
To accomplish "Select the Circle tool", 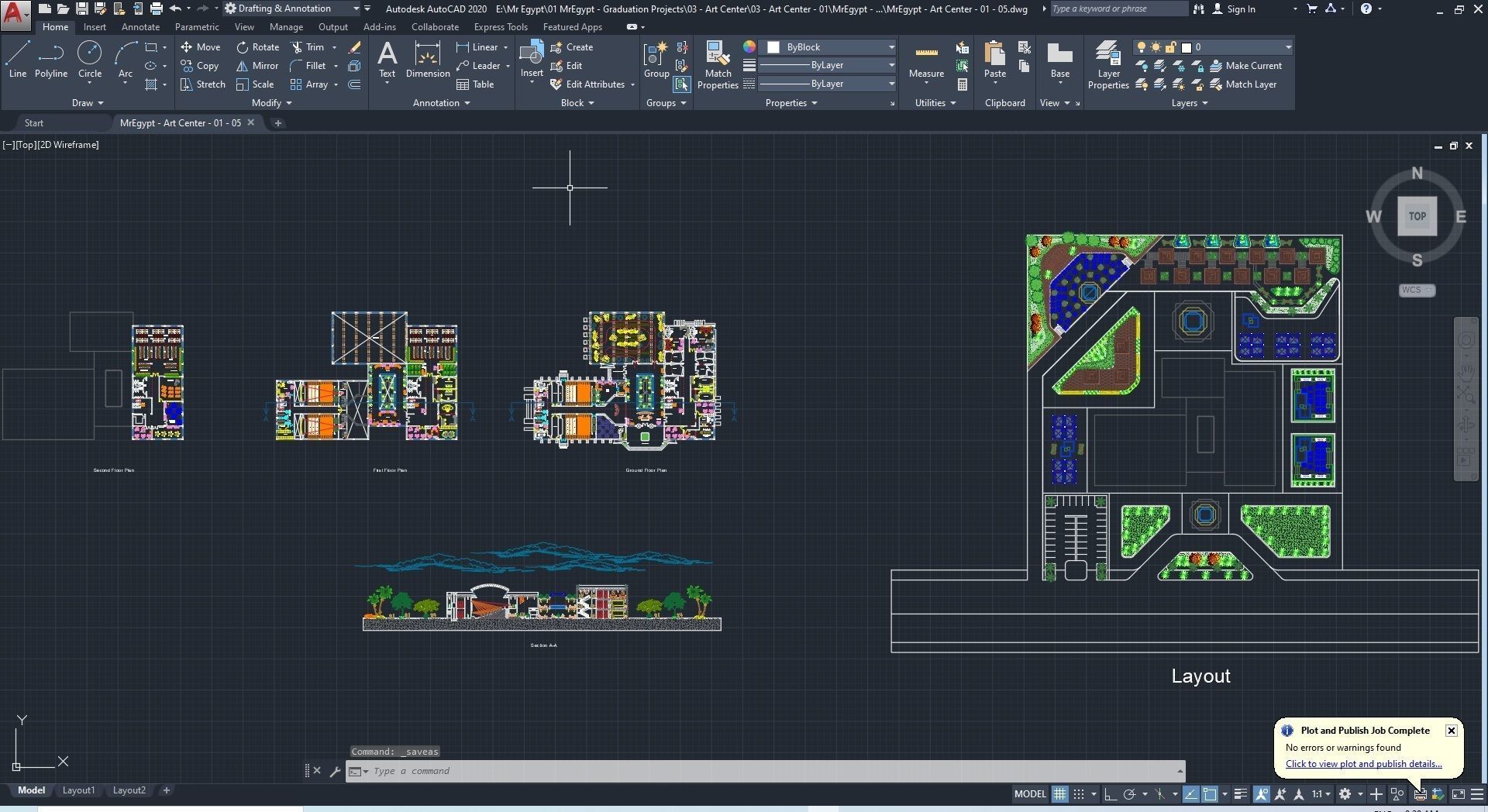I will pos(90,60).
